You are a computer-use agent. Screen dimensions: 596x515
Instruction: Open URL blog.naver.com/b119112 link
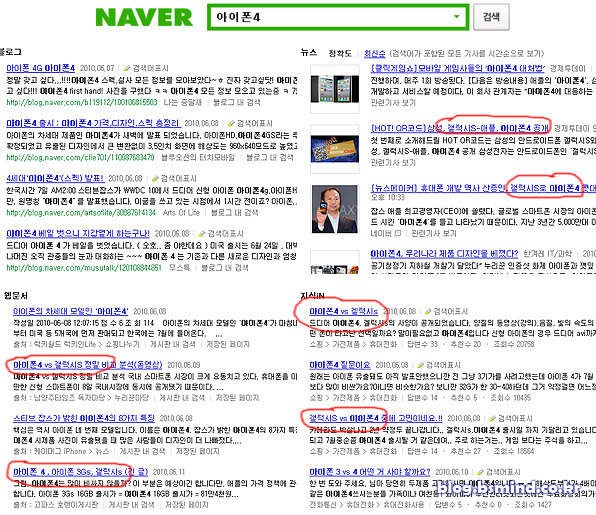tap(82, 103)
